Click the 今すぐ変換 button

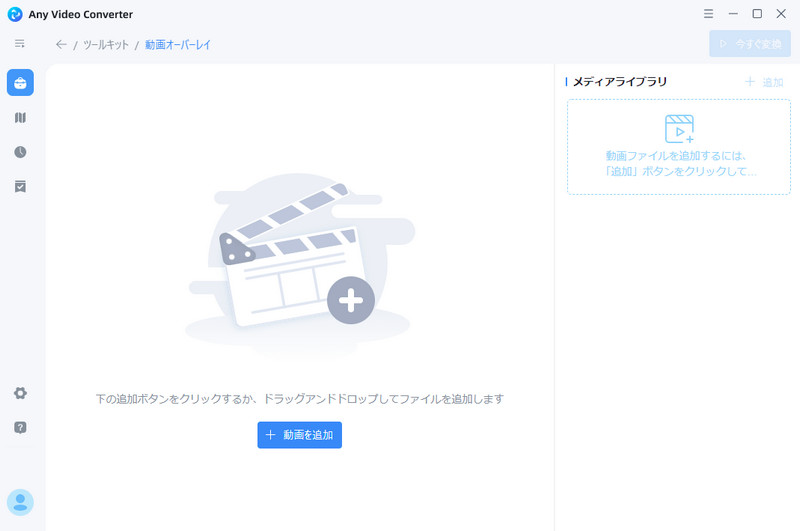[750, 44]
